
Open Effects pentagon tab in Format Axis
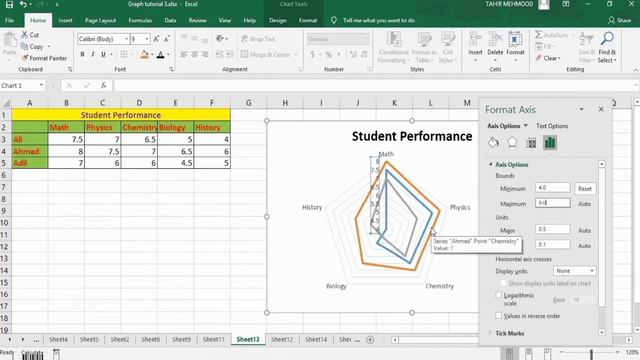coord(512,142)
